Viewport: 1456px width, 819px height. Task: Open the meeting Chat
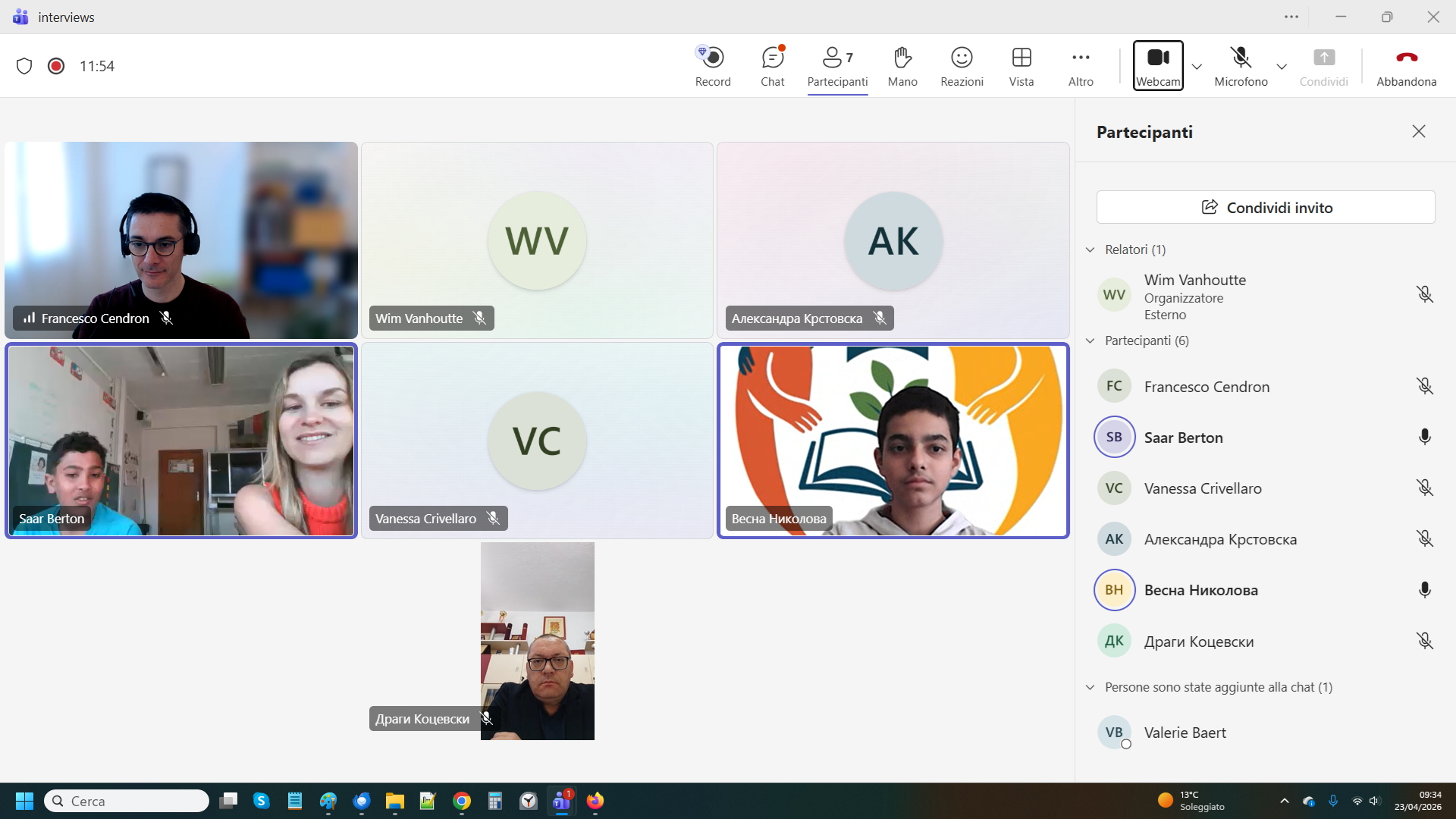(772, 66)
